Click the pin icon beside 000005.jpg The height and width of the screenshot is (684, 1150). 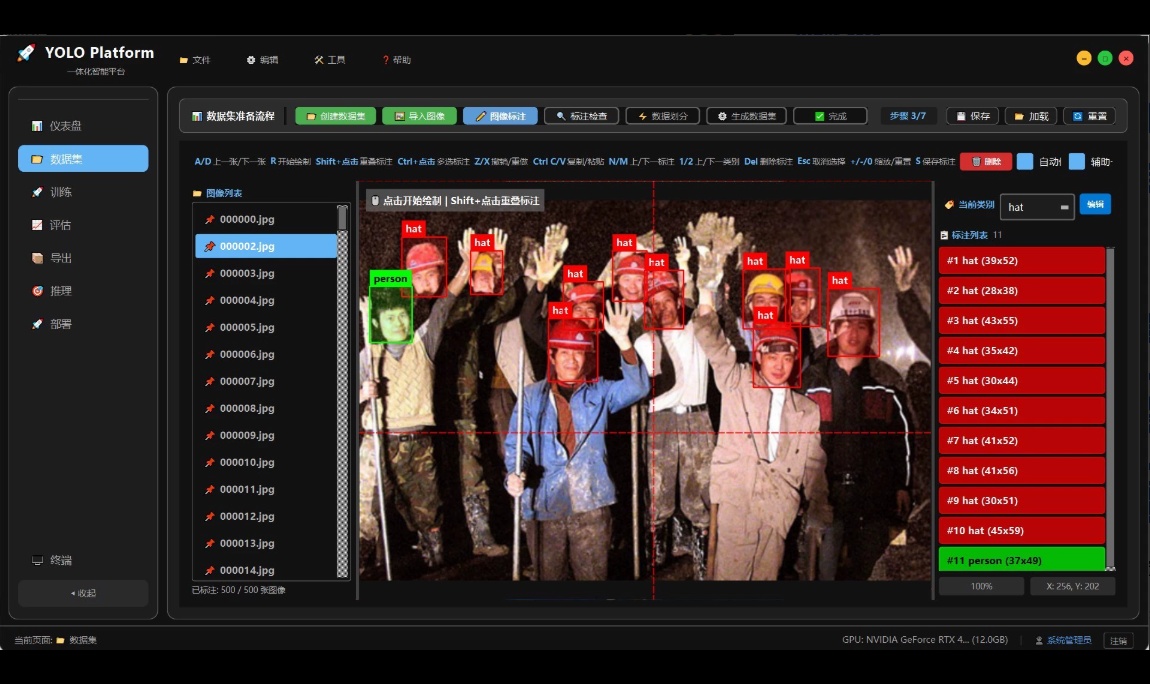pyautogui.click(x=210, y=327)
